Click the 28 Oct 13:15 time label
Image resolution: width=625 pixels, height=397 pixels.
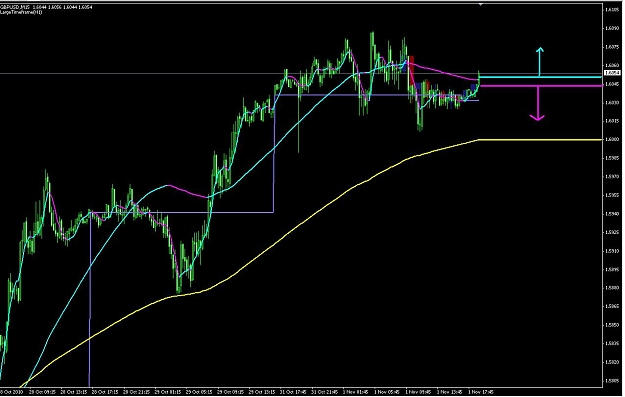(73, 392)
